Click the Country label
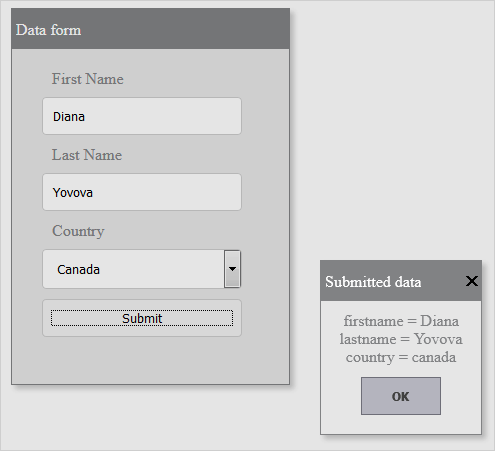495x451 pixels. [x=78, y=231]
